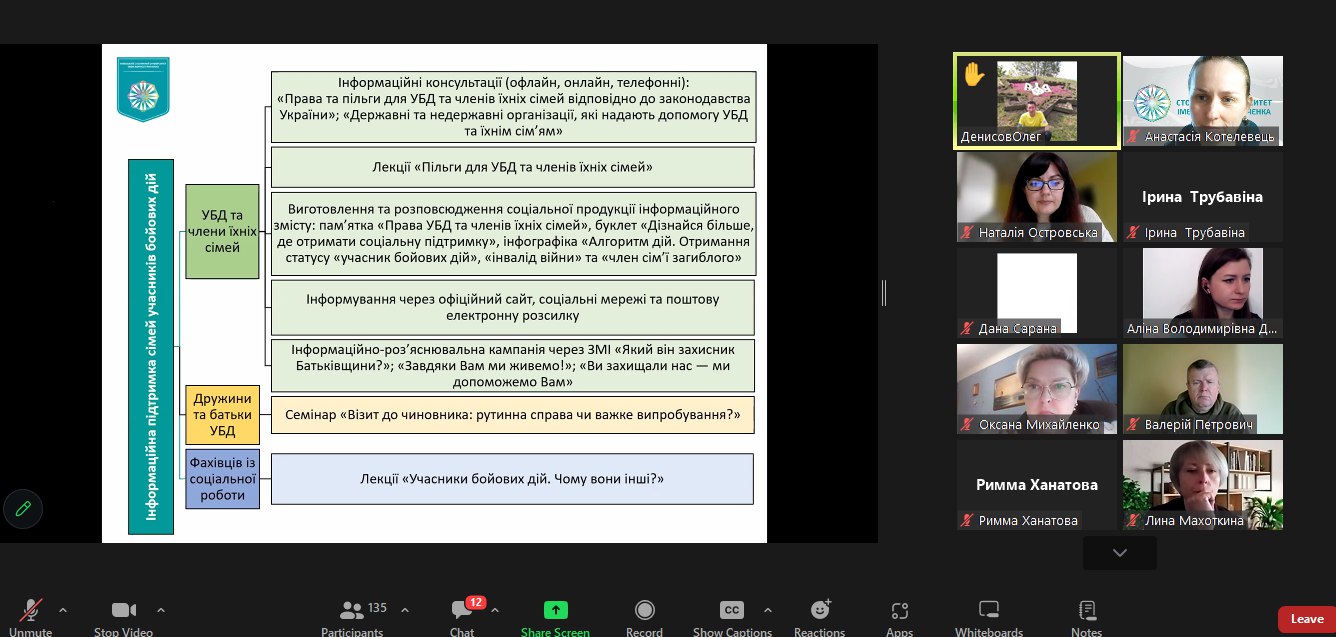This screenshot has width=1336, height=637.
Task: Unmute the microphone
Action: 31,611
